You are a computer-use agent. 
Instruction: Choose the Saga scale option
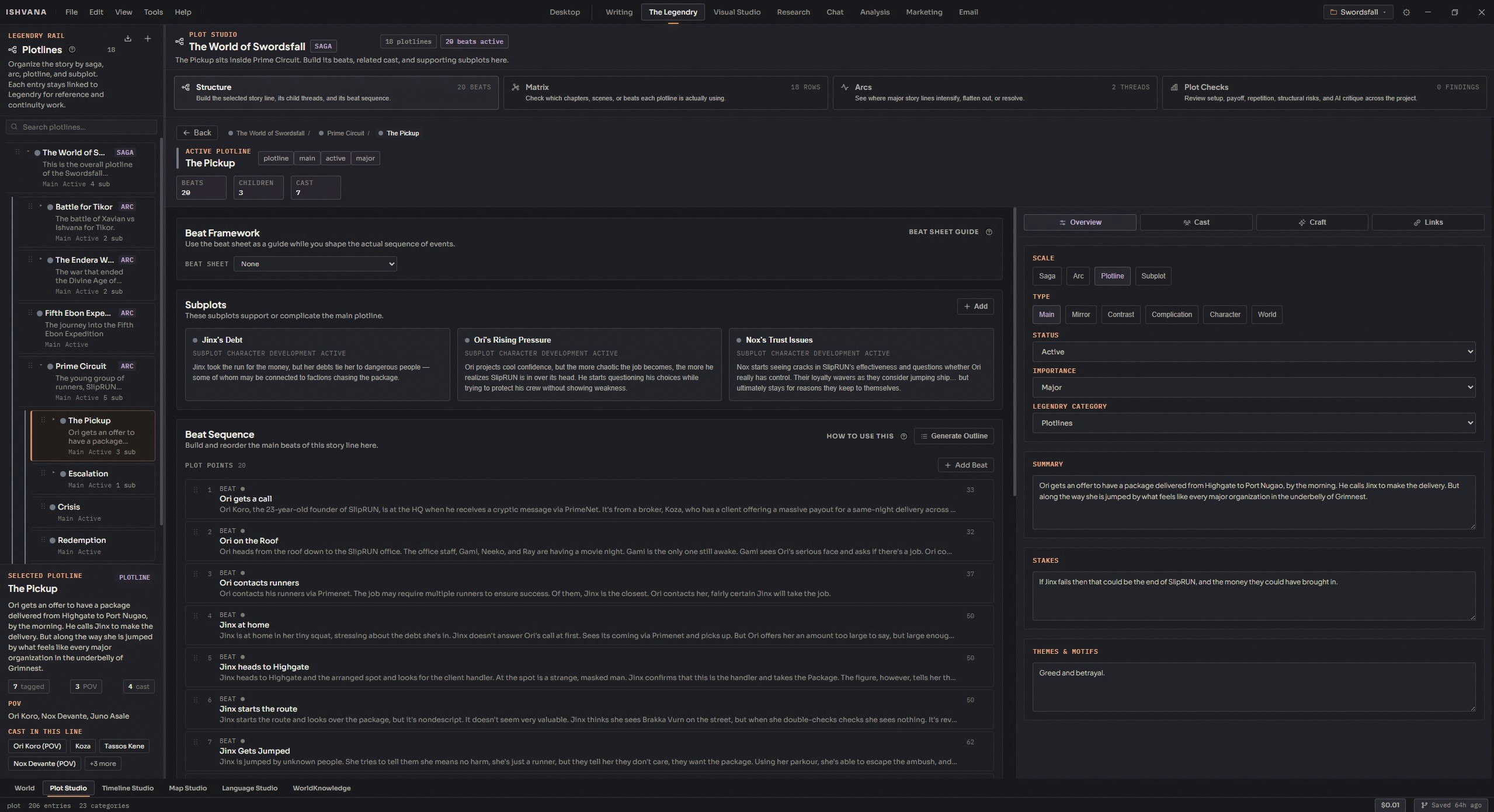[1047, 276]
